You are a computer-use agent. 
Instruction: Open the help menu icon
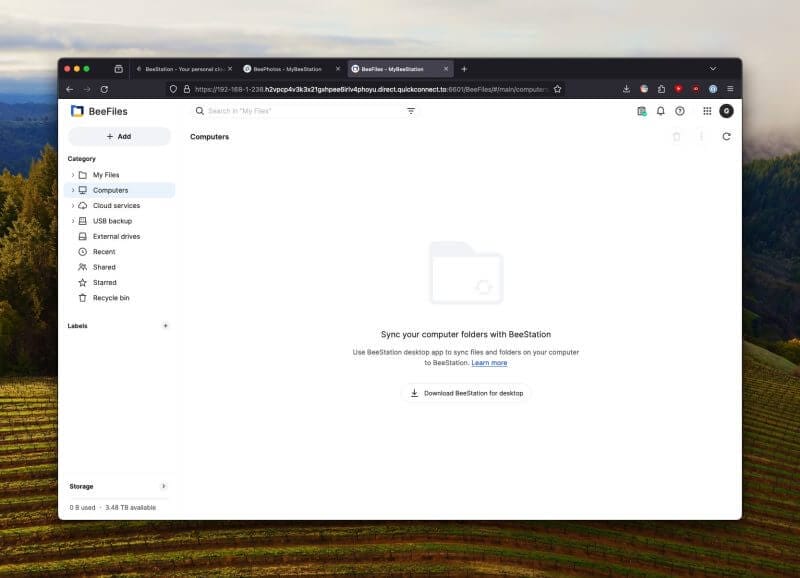[681, 111]
